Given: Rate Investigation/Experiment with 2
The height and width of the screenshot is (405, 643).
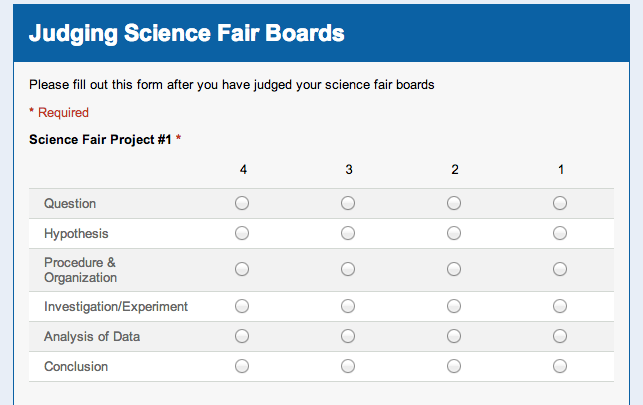Looking at the screenshot, I should pos(454,306).
